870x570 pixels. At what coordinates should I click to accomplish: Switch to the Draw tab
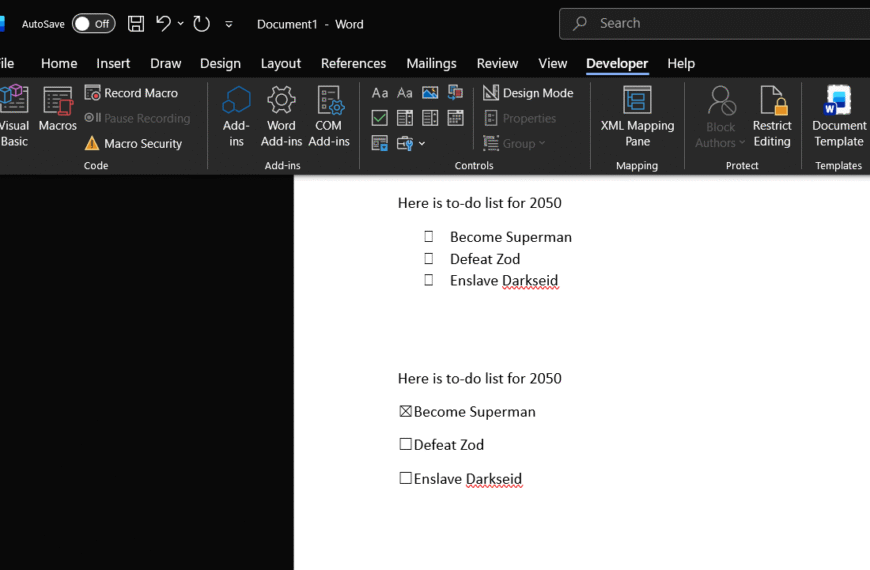tap(165, 63)
